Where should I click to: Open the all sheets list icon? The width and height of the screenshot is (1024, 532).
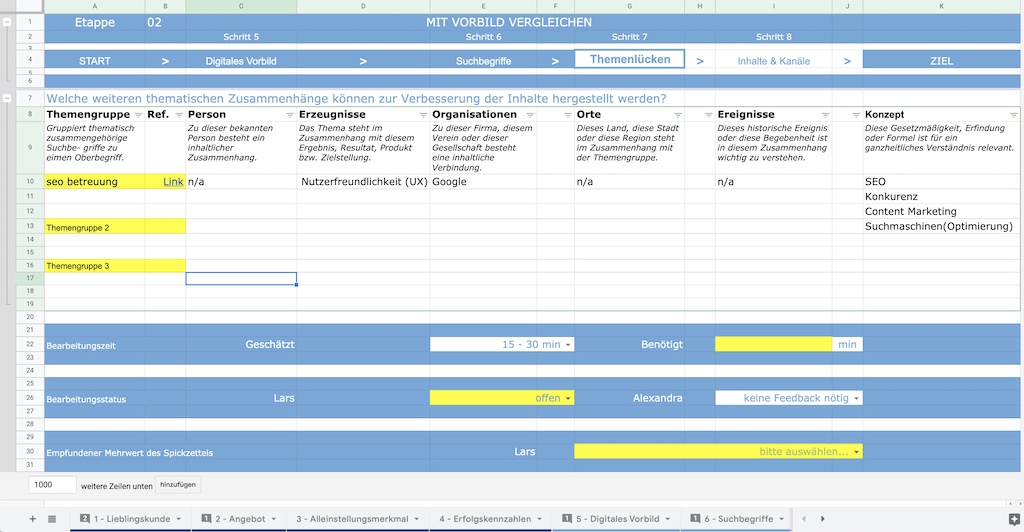tap(52, 519)
